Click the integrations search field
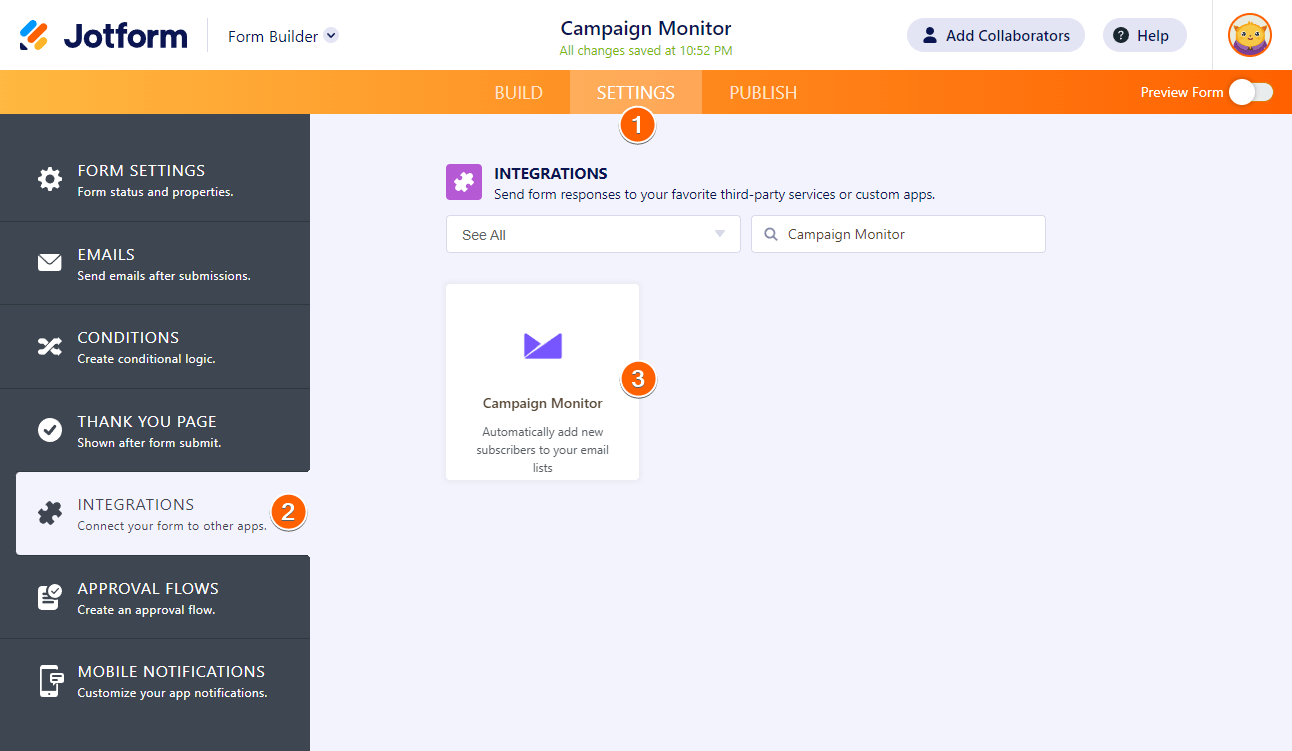1292x751 pixels. (898, 234)
